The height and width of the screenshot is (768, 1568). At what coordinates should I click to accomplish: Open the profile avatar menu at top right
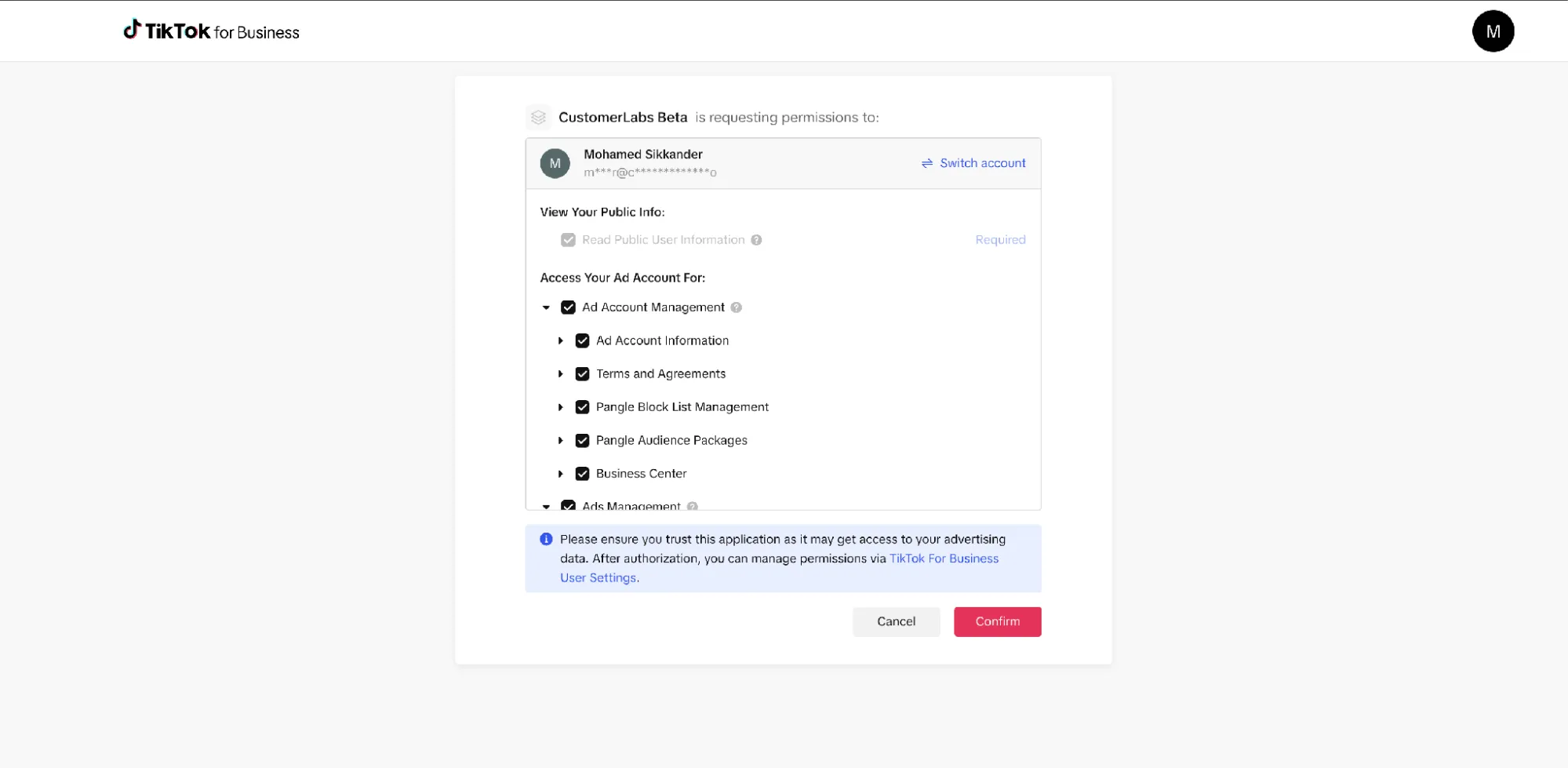(1493, 31)
